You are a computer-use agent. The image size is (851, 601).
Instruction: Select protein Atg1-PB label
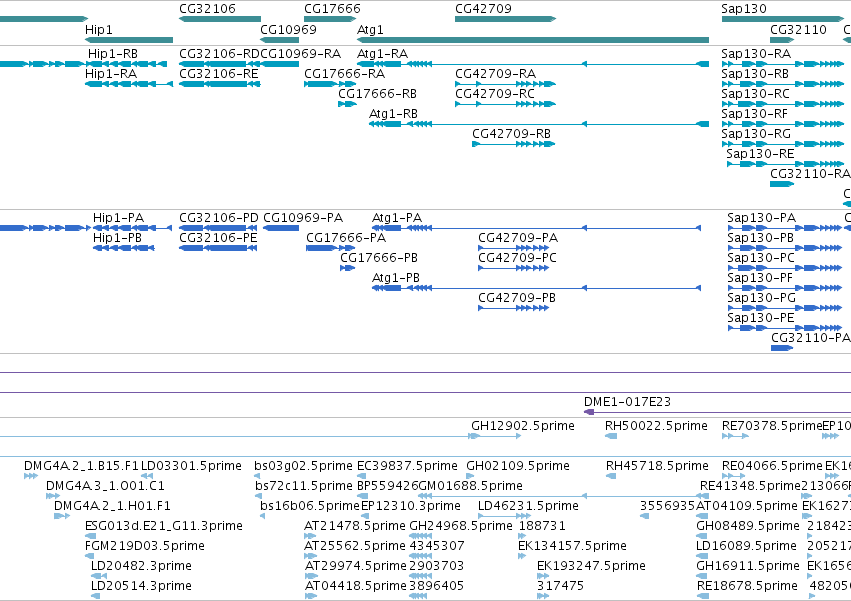(396, 278)
